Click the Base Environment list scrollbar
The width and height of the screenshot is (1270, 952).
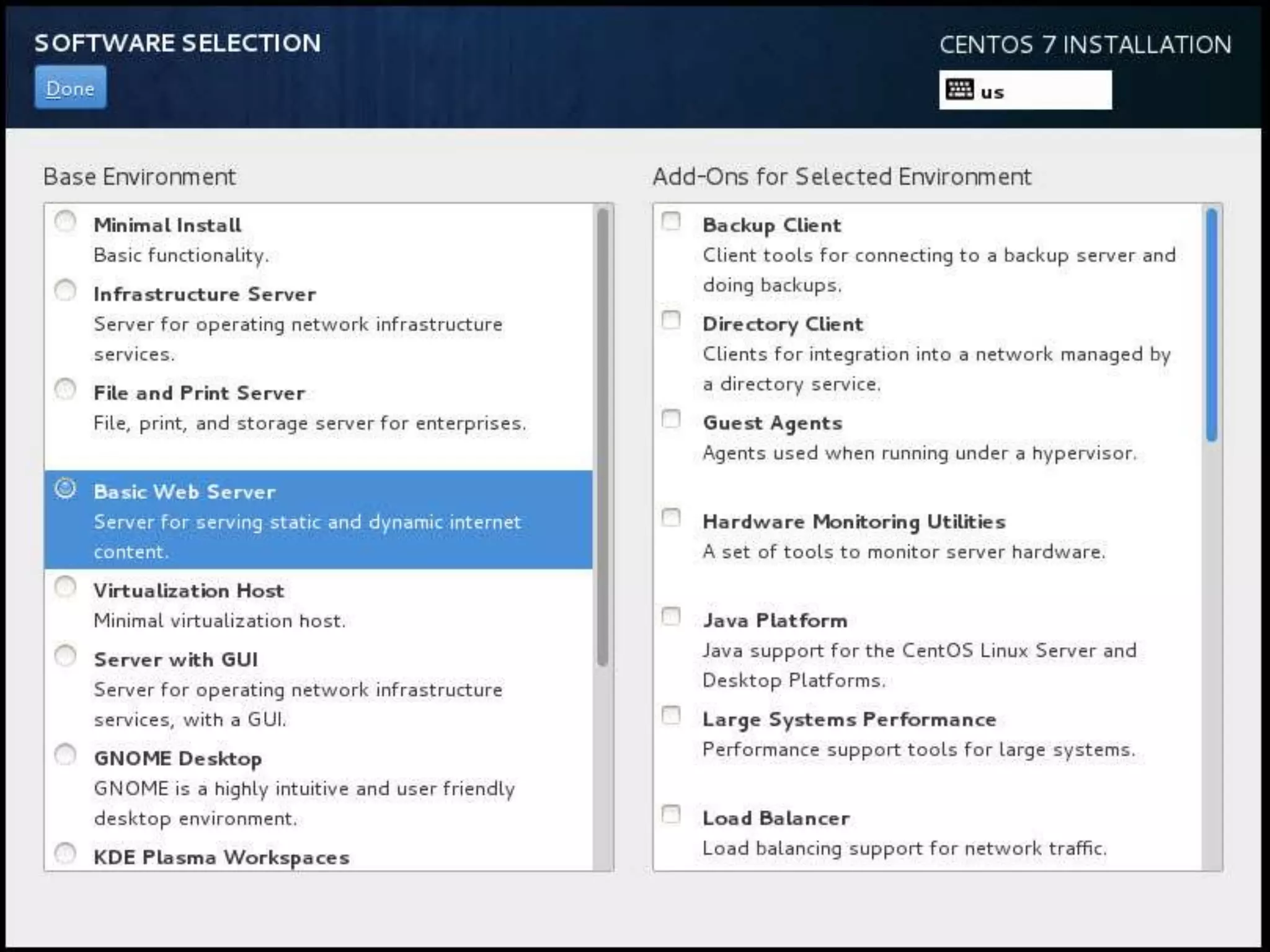click(x=602, y=437)
